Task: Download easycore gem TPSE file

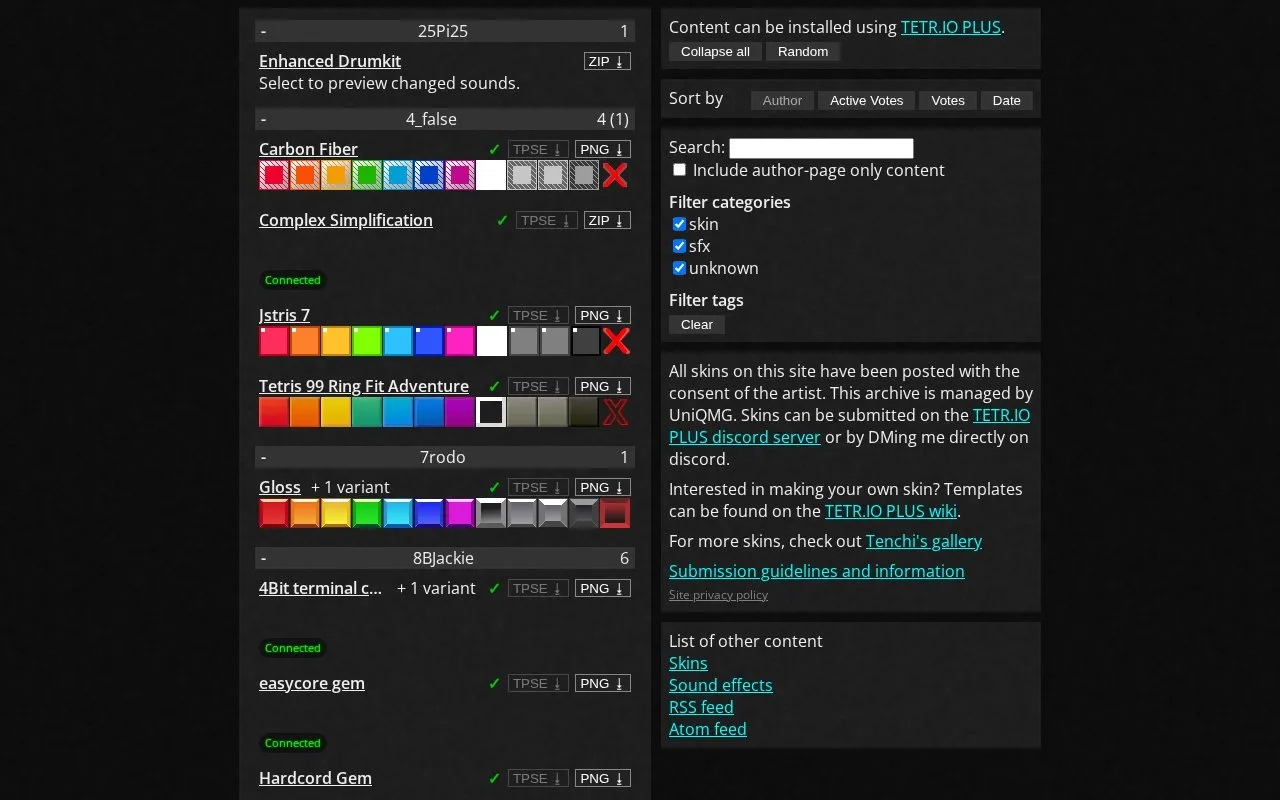Action: click(x=538, y=683)
